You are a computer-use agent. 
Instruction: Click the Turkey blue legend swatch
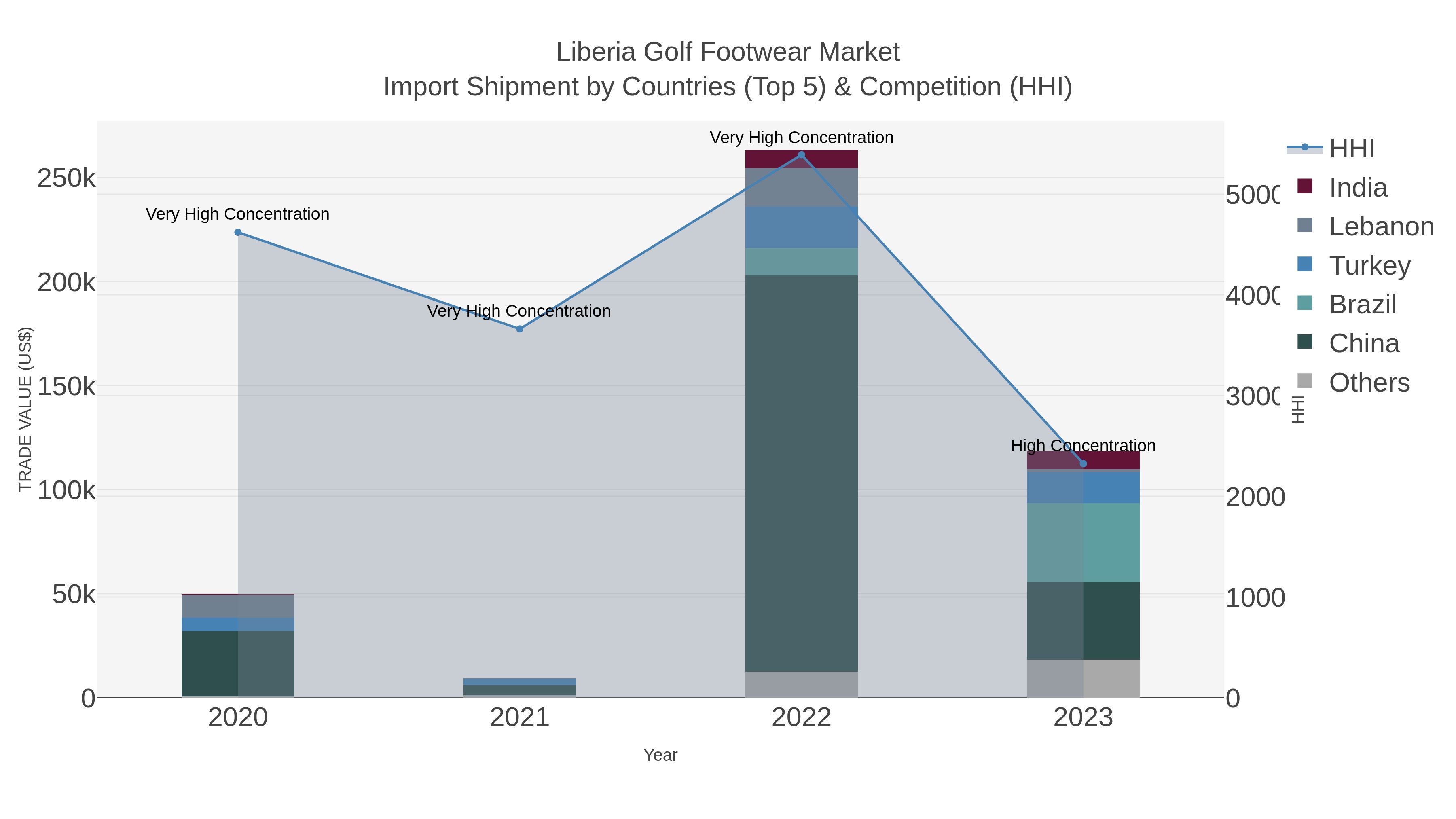click(1304, 264)
